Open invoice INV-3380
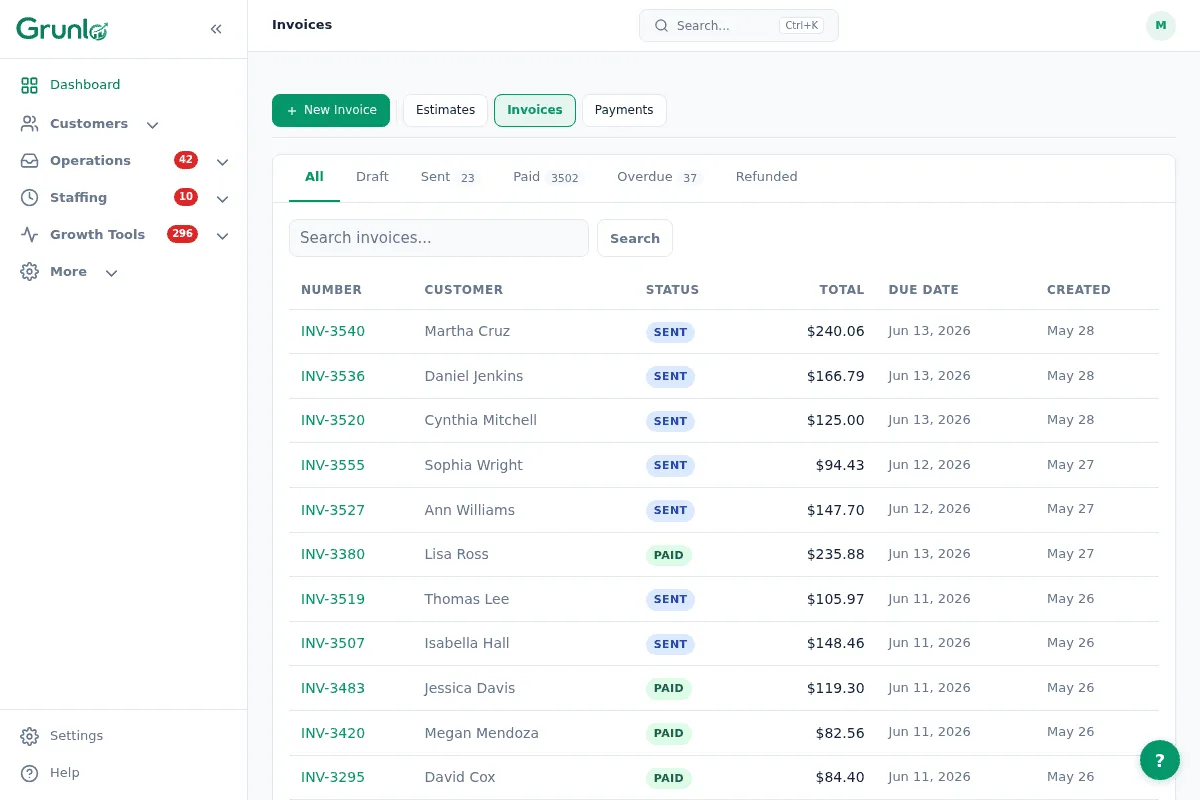1200x800 pixels. pyautogui.click(x=333, y=554)
